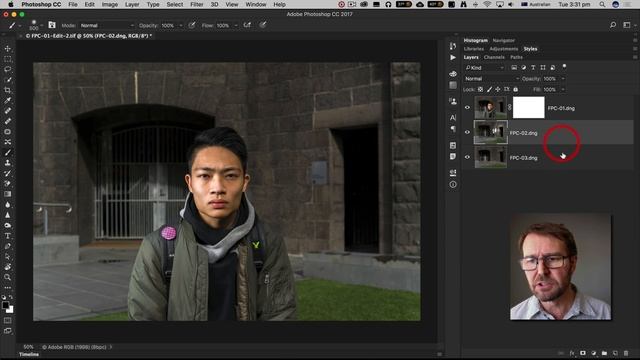Toggle layer filtering on/off switch
Screen dimensions: 640x360
564,66
